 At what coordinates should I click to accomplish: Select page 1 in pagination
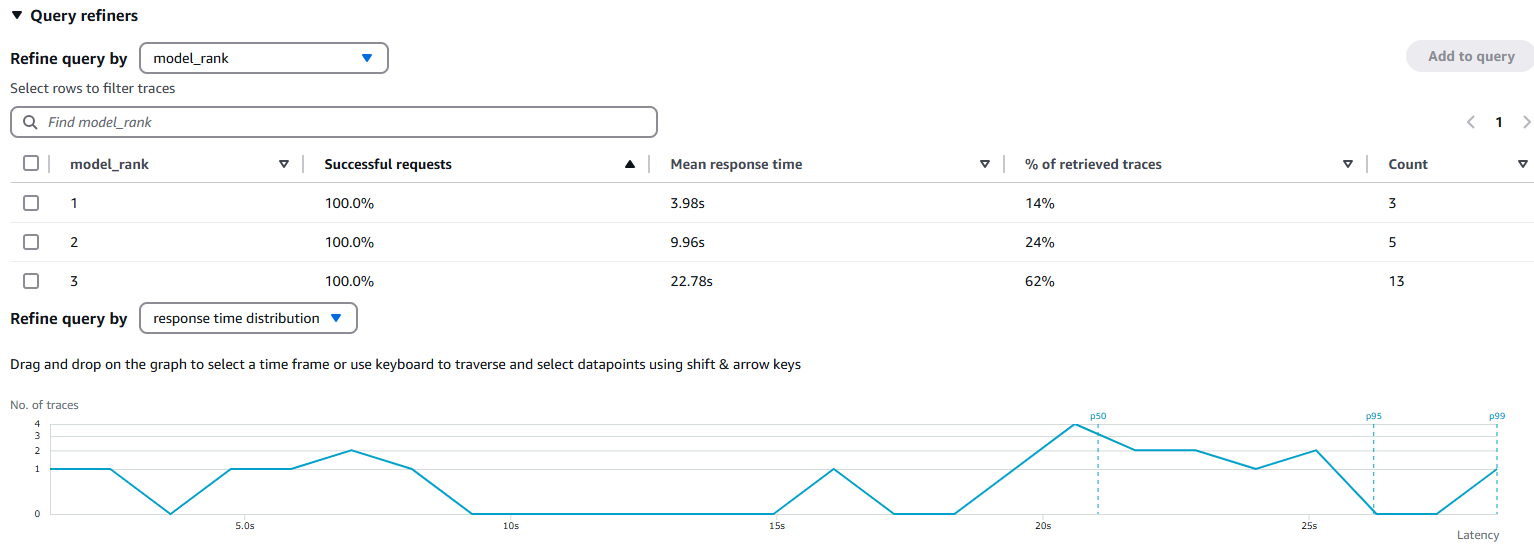(1498, 122)
